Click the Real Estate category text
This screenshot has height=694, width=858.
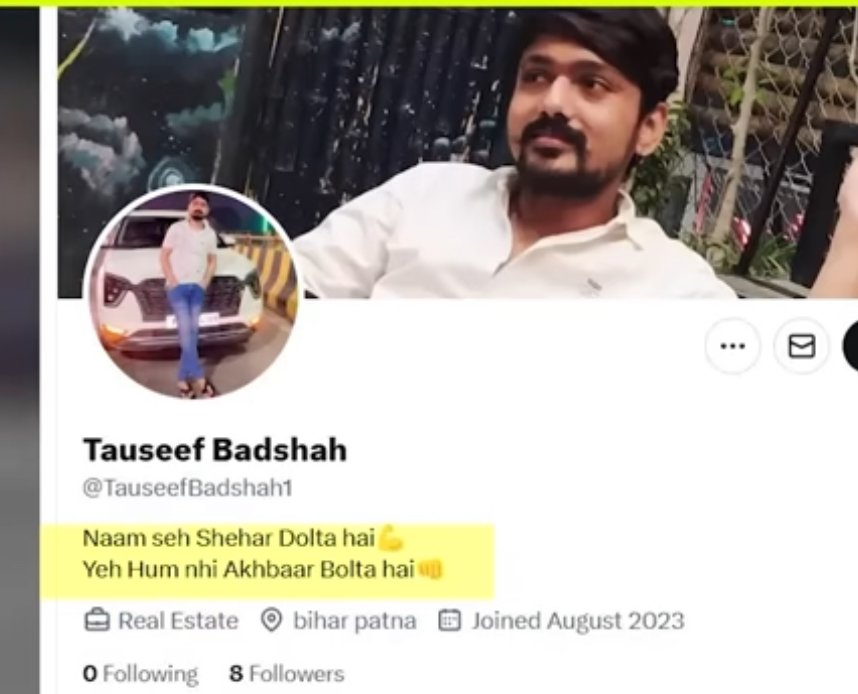pos(178,621)
